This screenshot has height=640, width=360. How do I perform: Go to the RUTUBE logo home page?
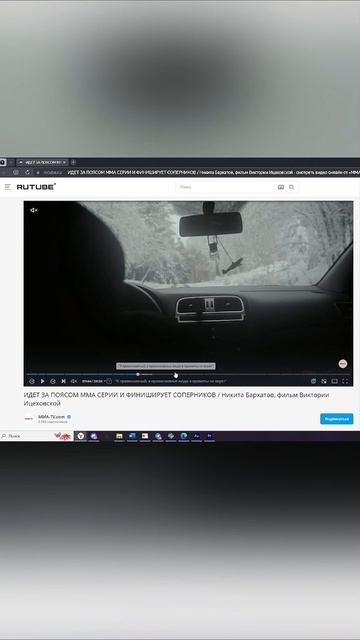(x=36, y=187)
